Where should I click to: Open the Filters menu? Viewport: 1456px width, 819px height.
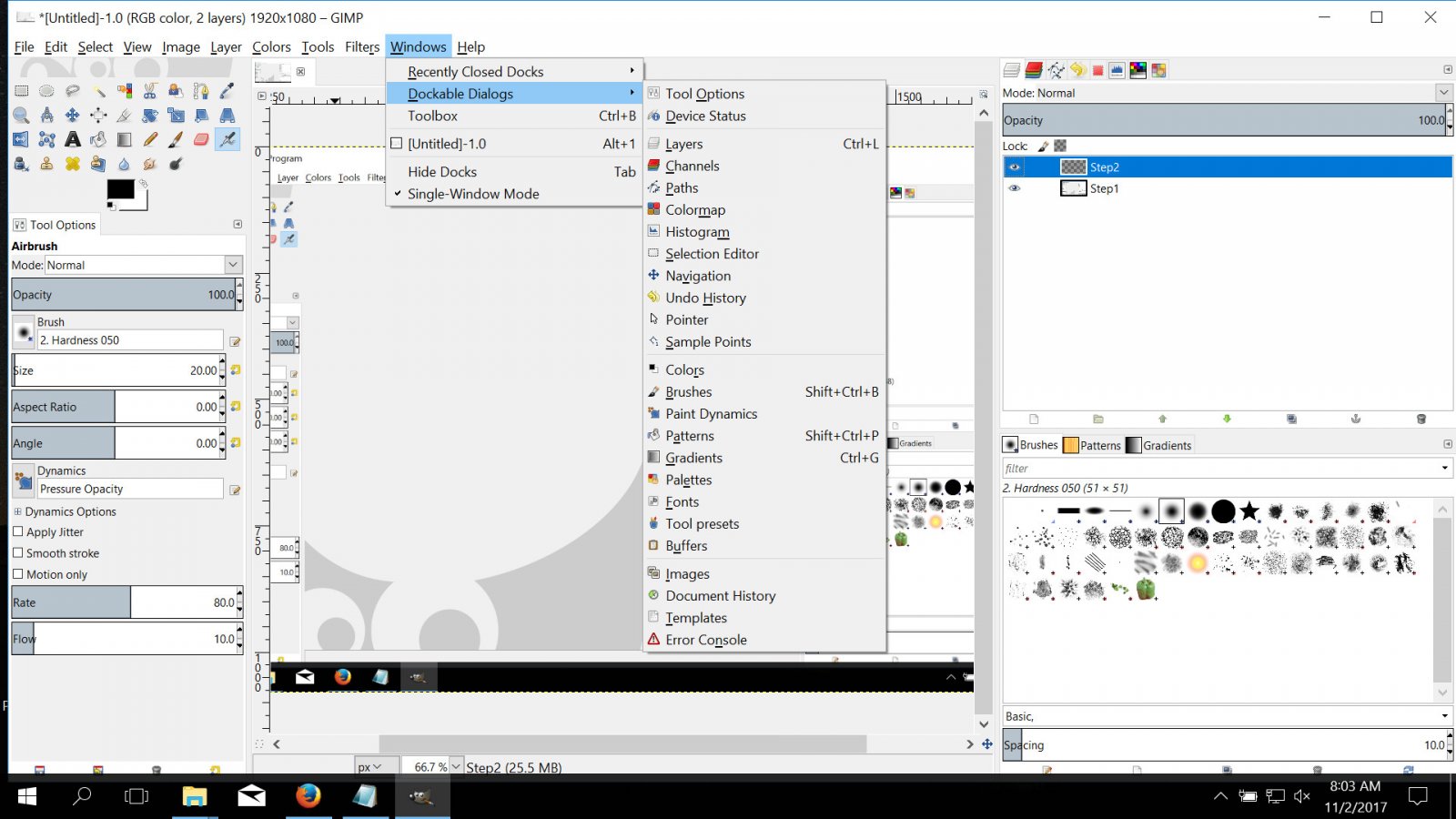362,46
